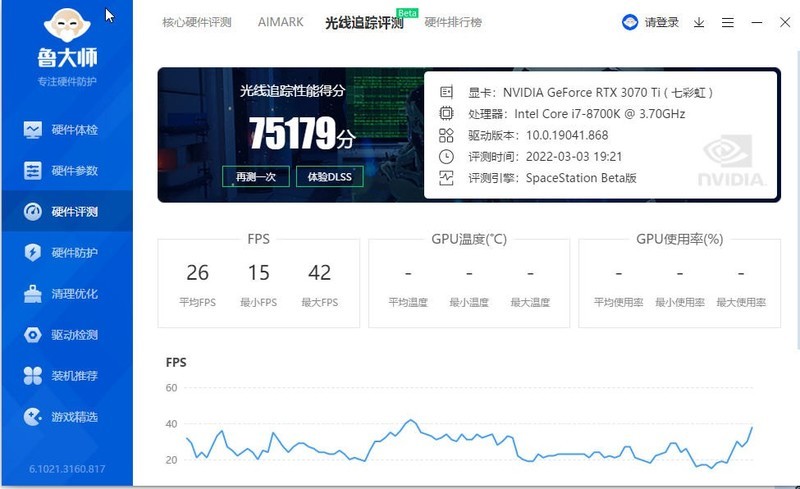The height and width of the screenshot is (489, 800).
Task: Click the 显卡 graphics card icon
Action: tap(446, 92)
